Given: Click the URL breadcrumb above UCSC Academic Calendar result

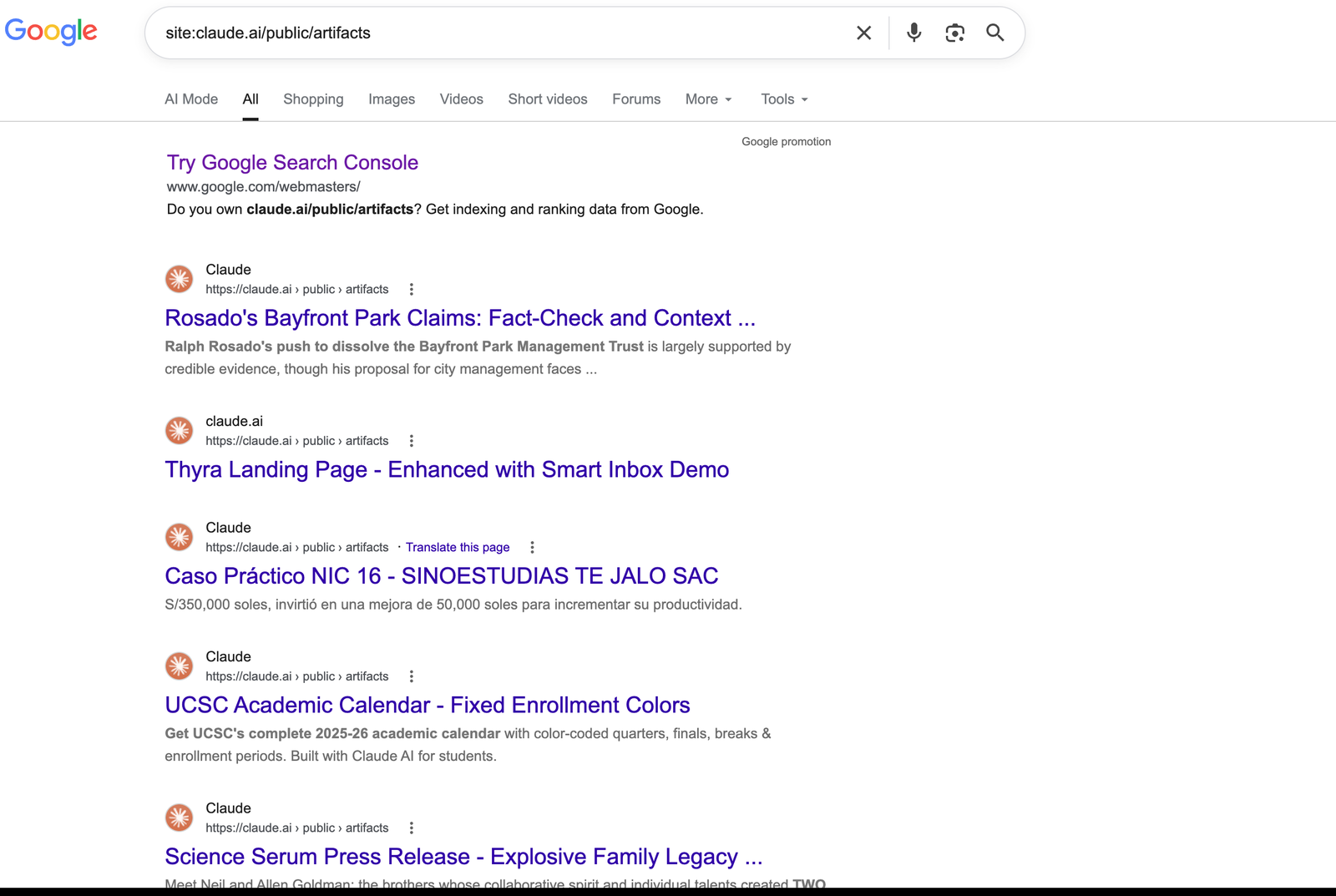Looking at the screenshot, I should point(297,677).
